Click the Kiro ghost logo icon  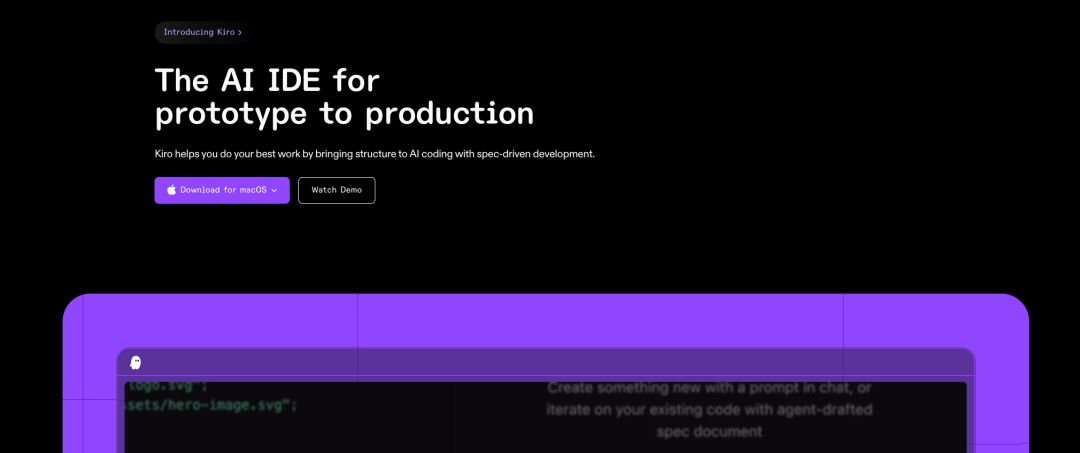click(136, 363)
